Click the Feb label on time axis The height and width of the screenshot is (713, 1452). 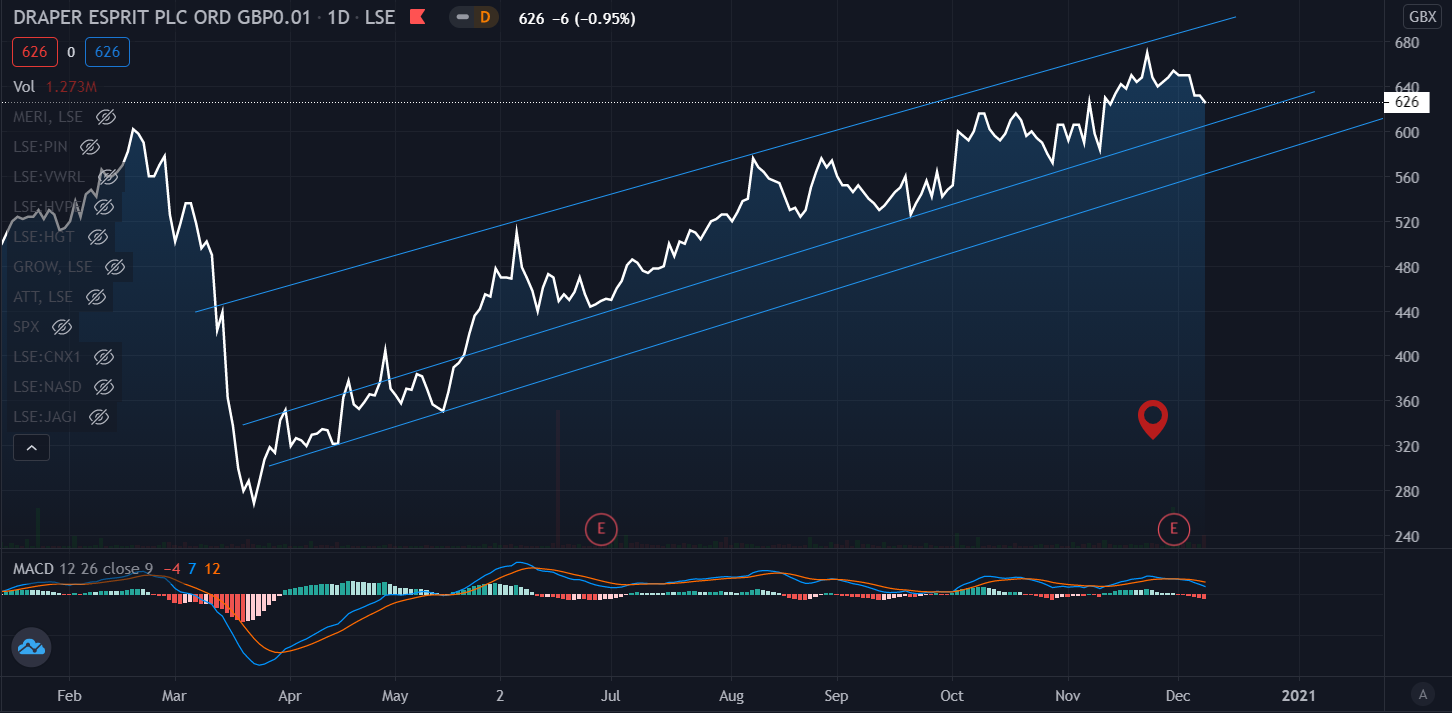click(x=68, y=695)
